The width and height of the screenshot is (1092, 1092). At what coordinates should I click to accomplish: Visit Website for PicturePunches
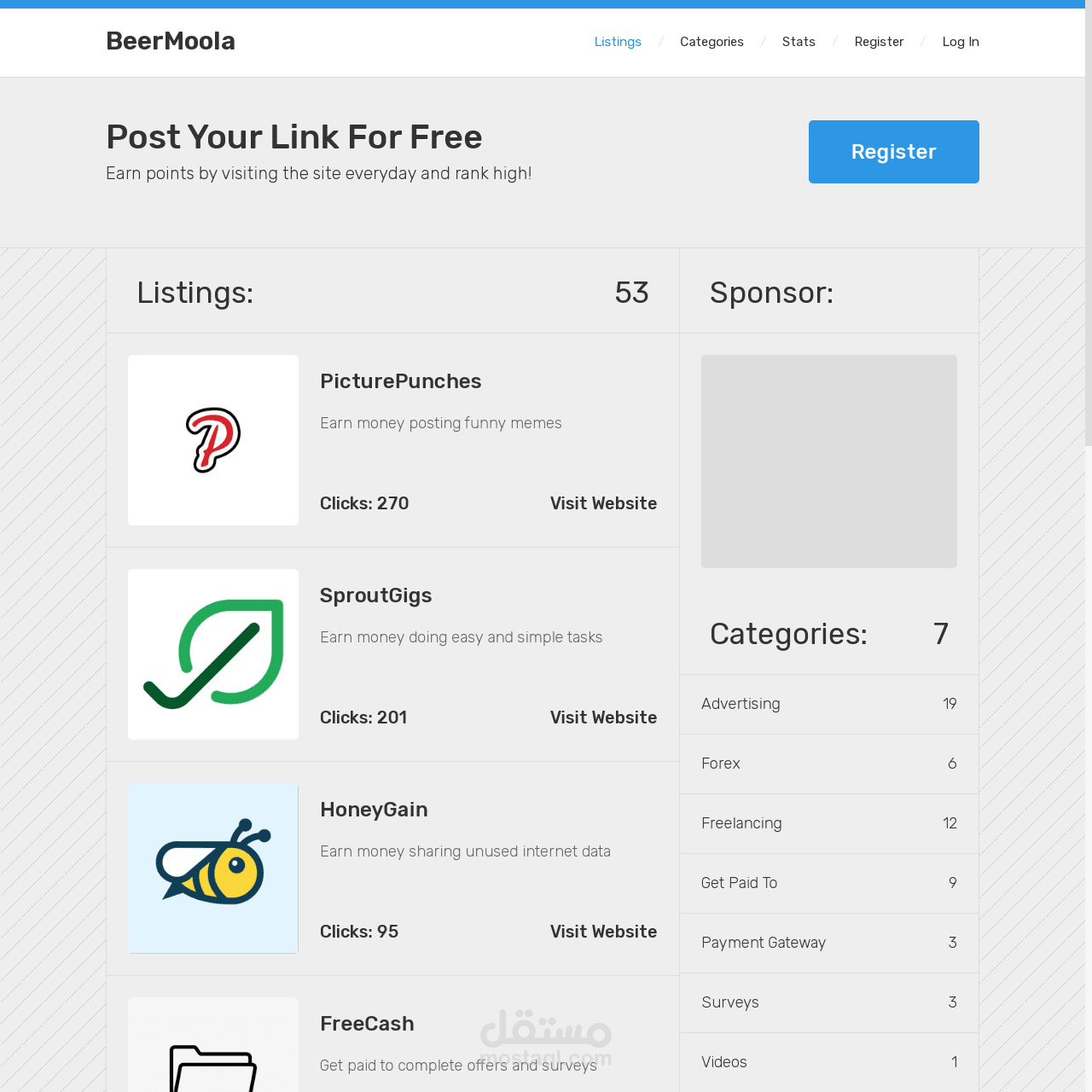(603, 503)
